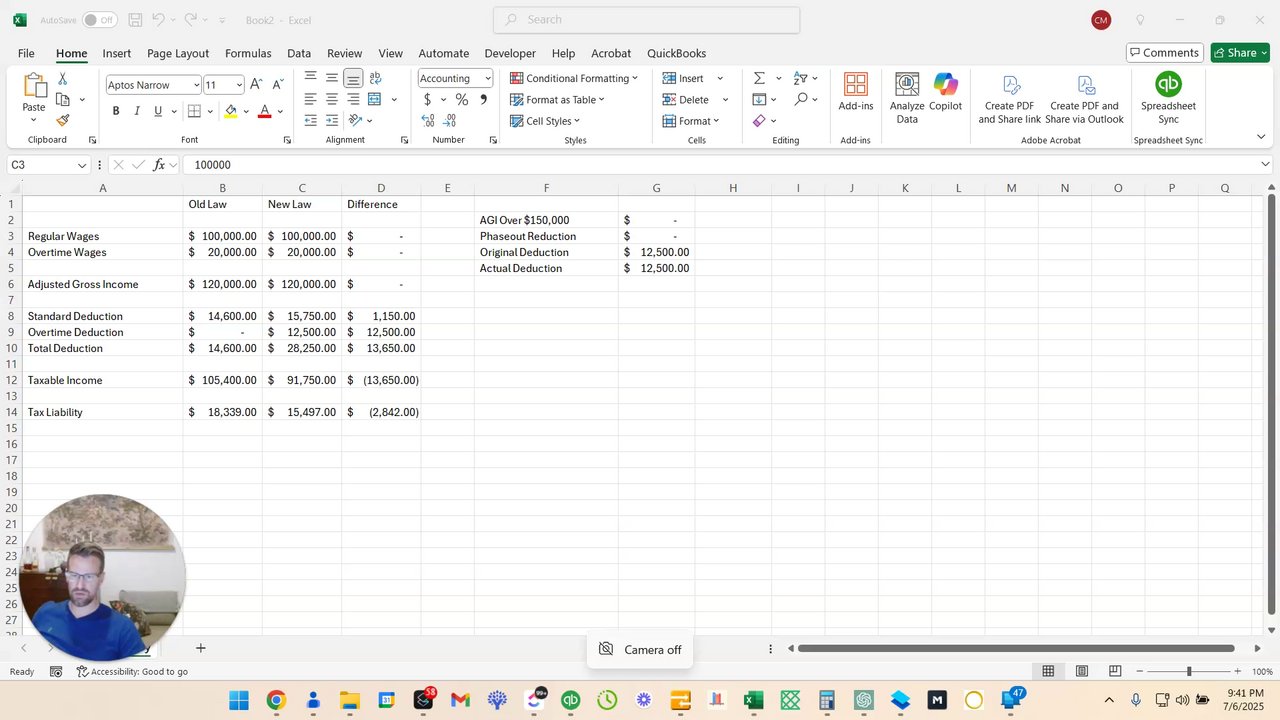Click the zoom slider handle
The height and width of the screenshot is (720, 1280).
coord(1189,672)
